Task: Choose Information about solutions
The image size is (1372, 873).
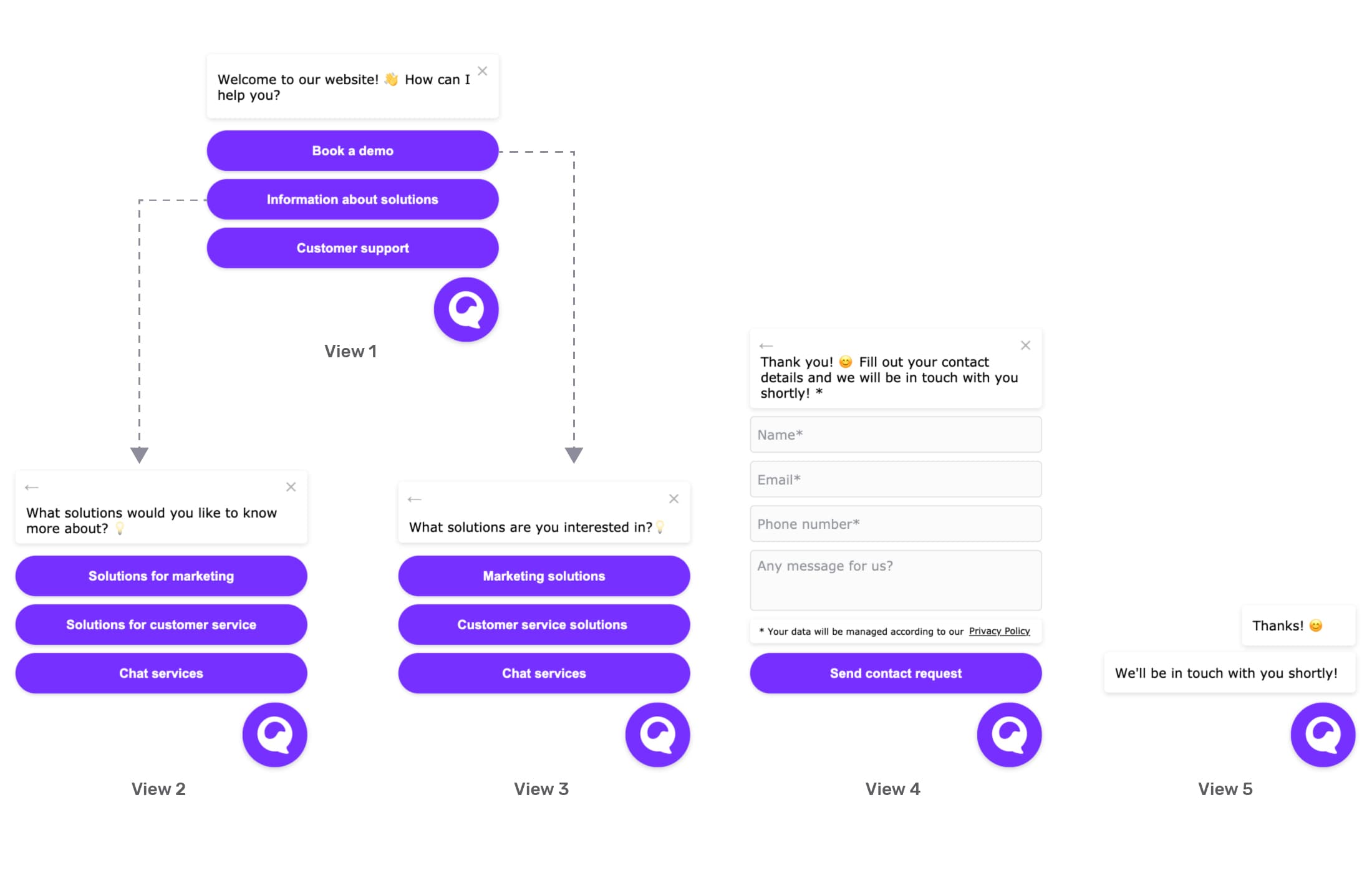Action: pyautogui.click(x=352, y=199)
